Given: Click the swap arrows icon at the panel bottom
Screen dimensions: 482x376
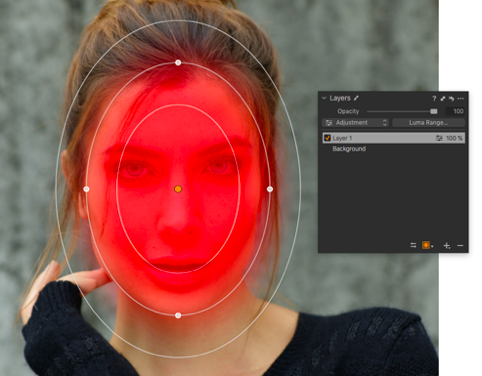Looking at the screenshot, I should pos(413,245).
